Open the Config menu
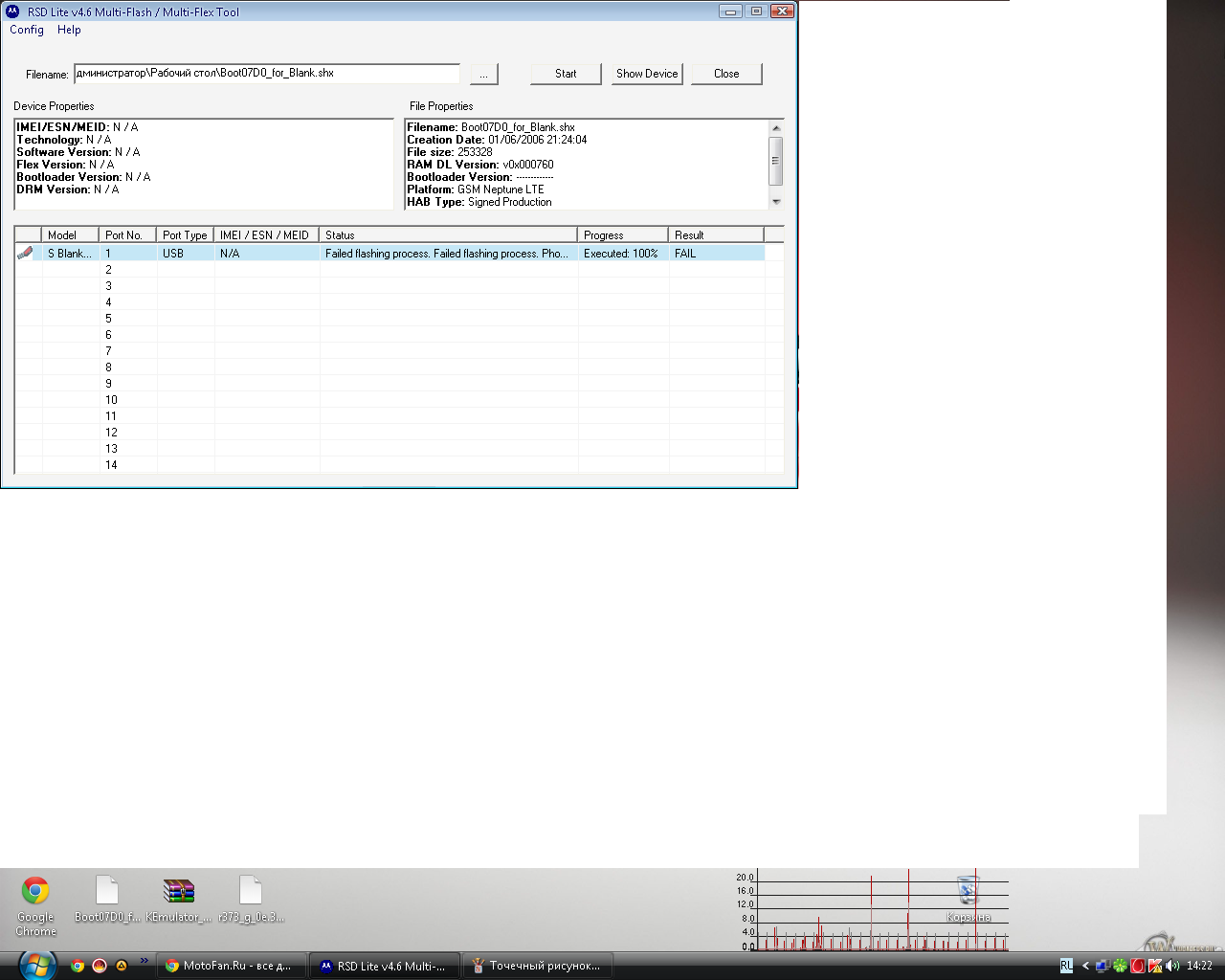Viewport: 1225px width, 980px height. tap(27, 30)
